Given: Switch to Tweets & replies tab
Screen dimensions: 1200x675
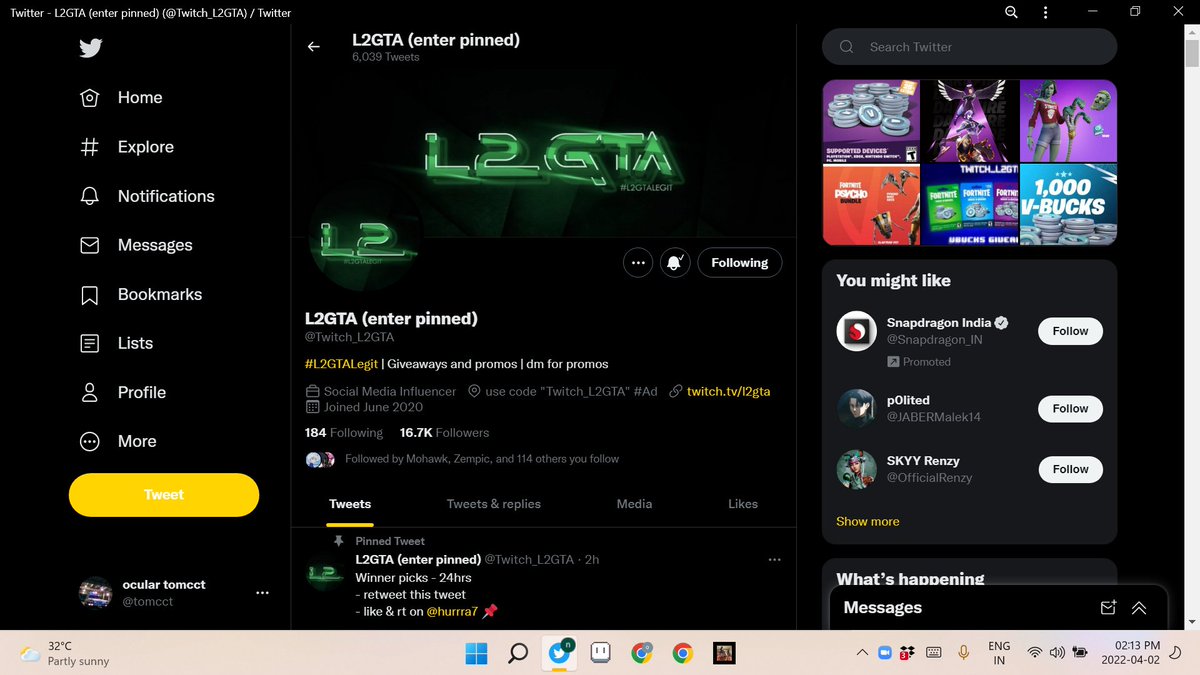Looking at the screenshot, I should [x=494, y=504].
